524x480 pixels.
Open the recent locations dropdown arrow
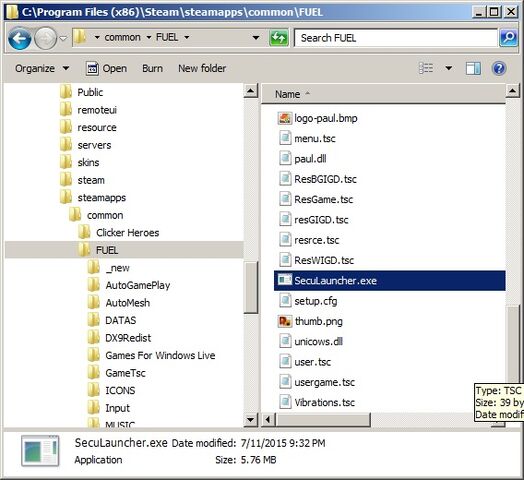(63, 38)
